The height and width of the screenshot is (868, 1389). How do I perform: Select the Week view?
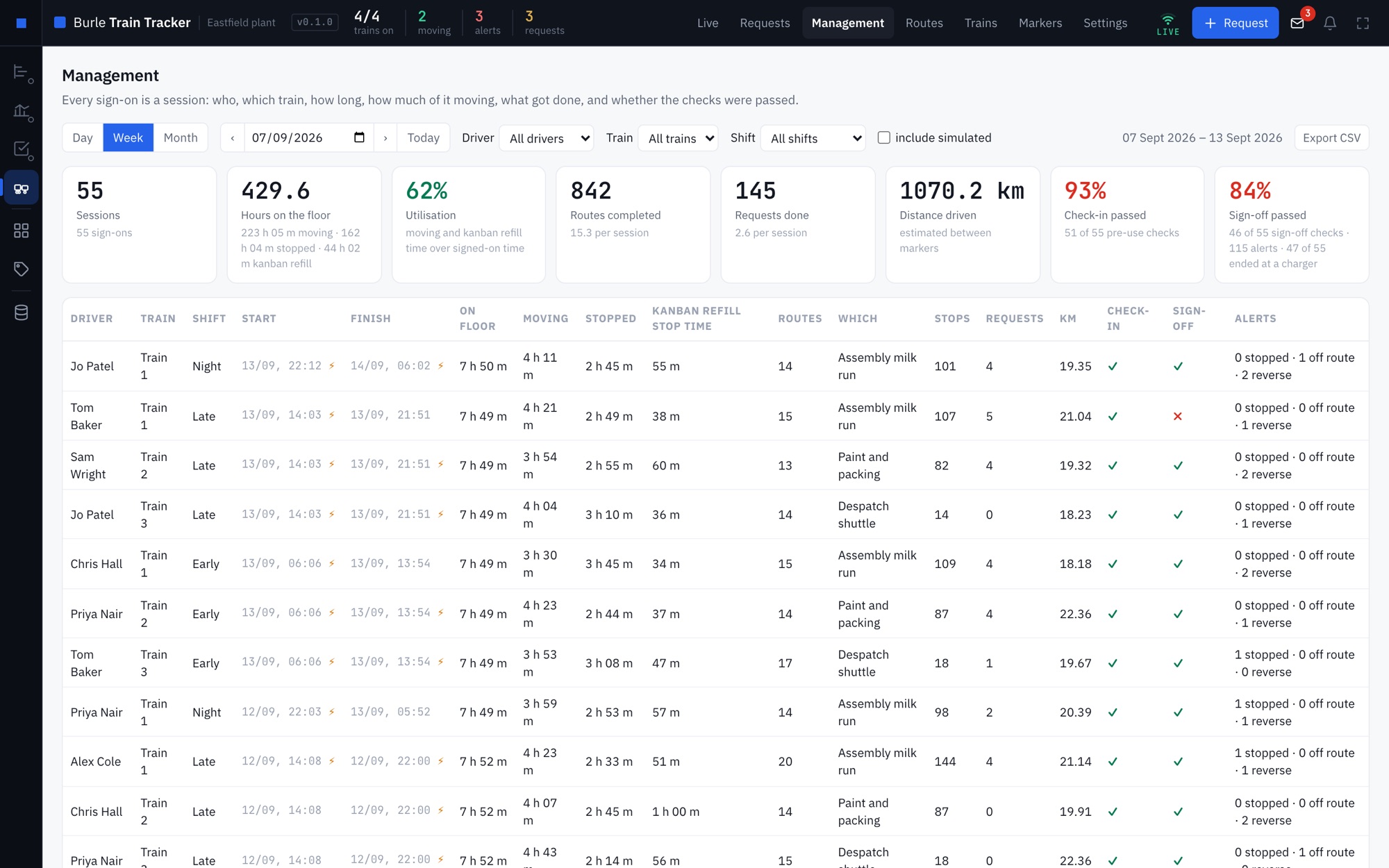coord(128,137)
